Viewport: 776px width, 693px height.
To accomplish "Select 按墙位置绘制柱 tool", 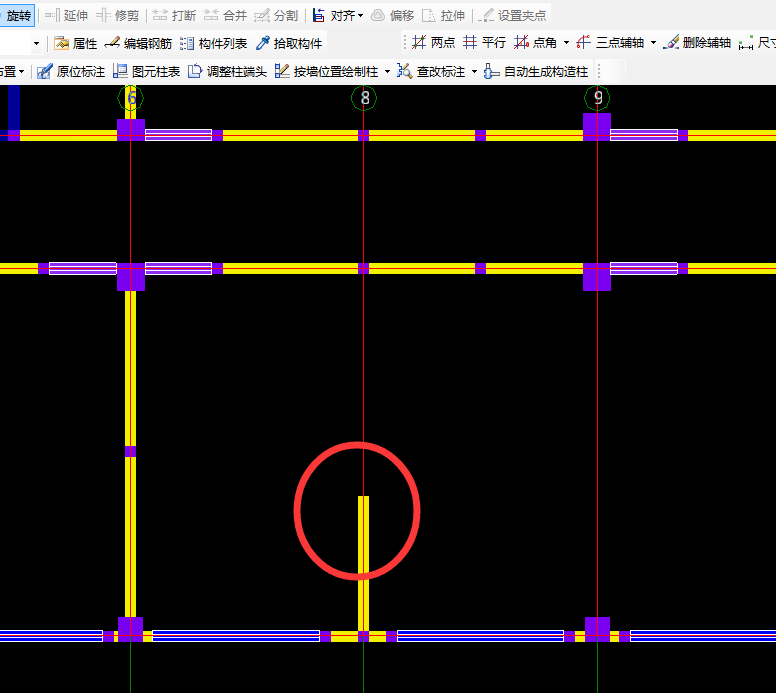I will (327, 72).
